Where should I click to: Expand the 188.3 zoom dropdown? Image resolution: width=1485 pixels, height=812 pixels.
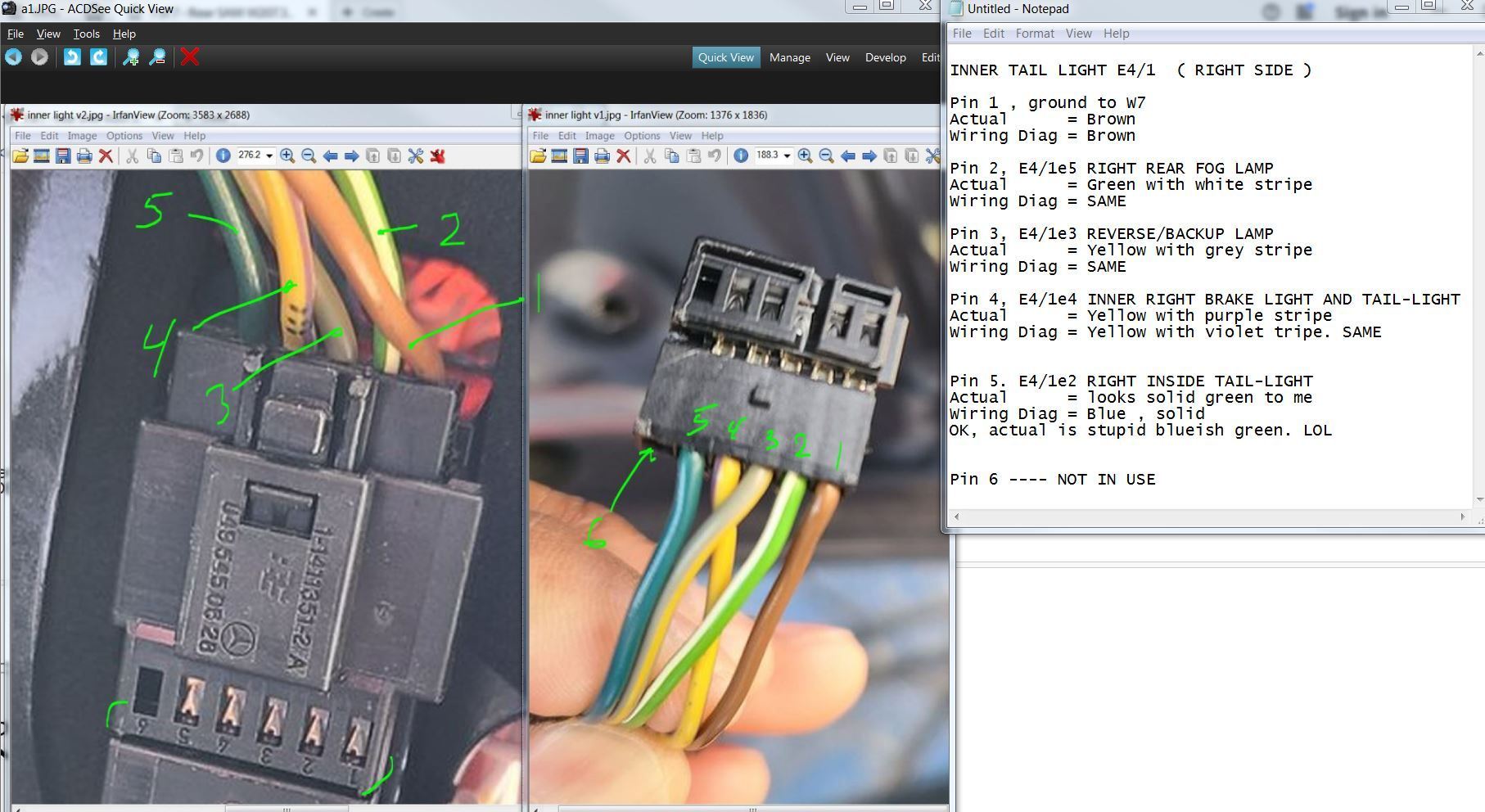pos(787,156)
